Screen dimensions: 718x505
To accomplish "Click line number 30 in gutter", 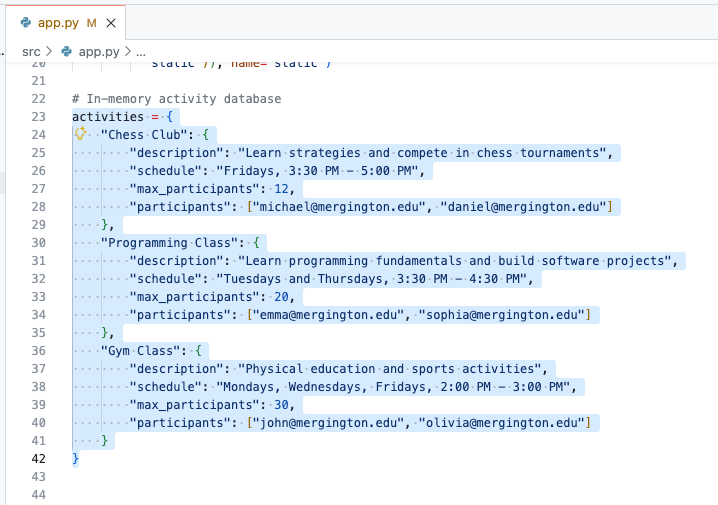I will (x=39, y=243).
